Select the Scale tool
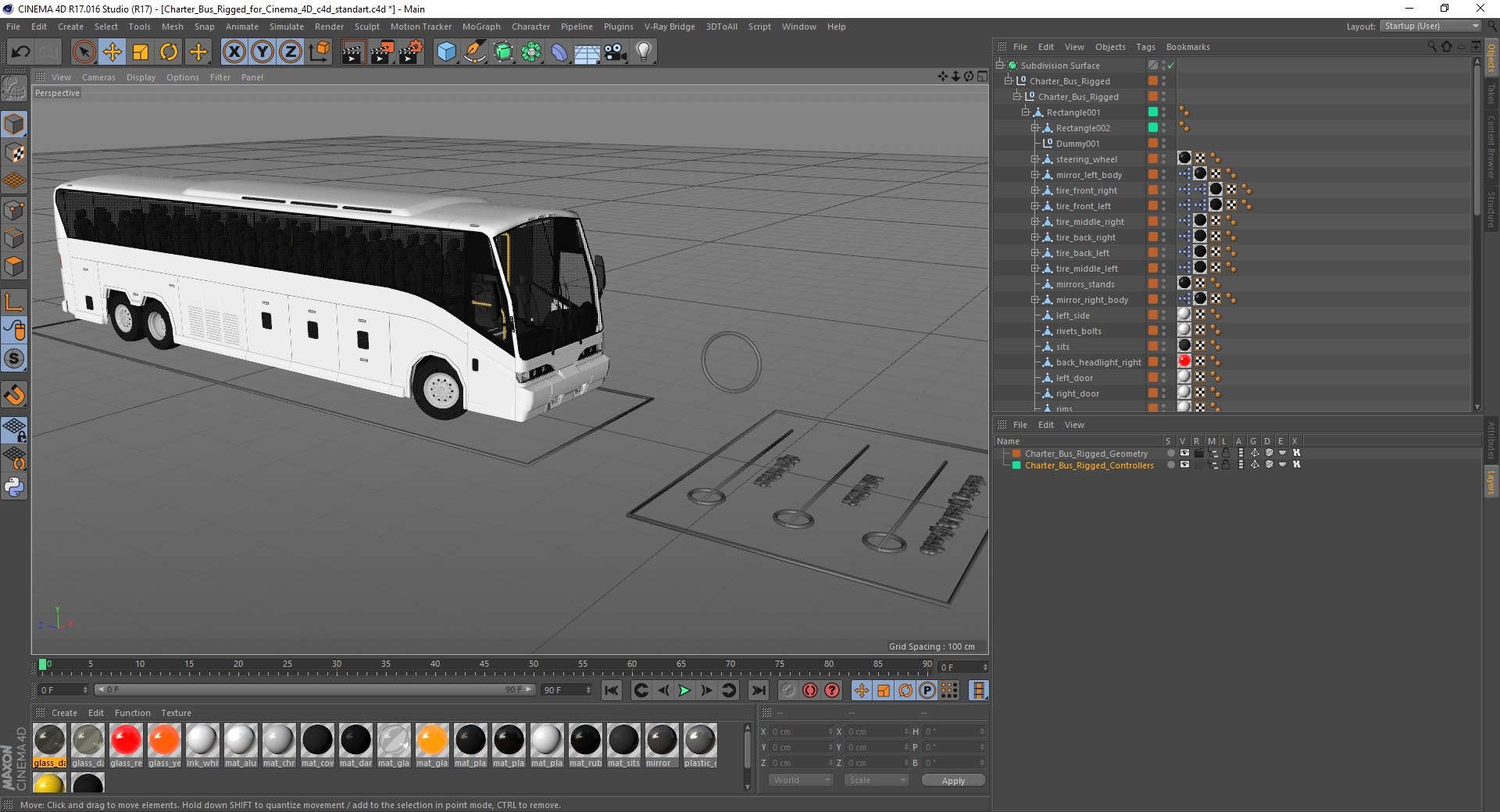 pos(141,52)
